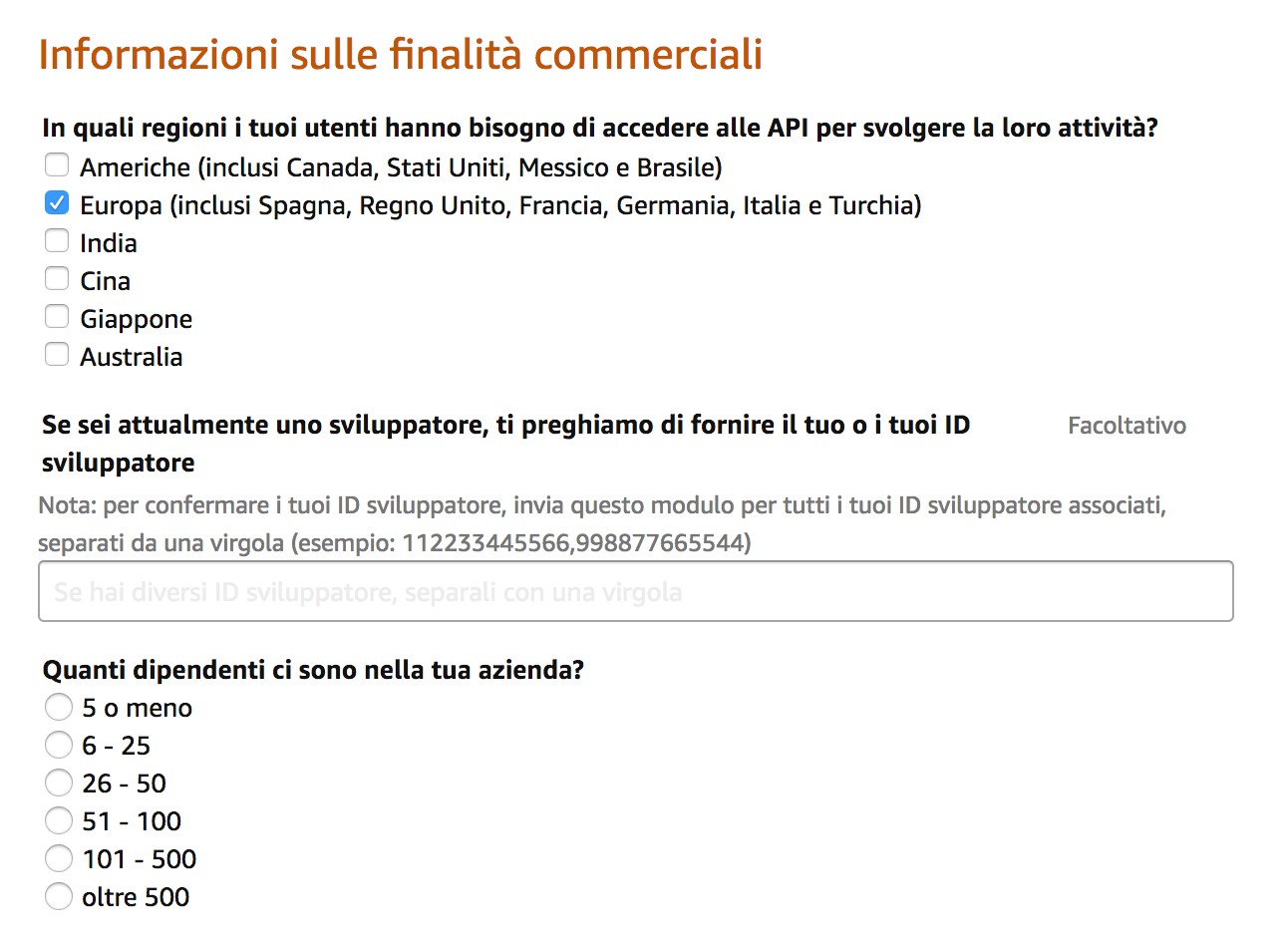Choose the 51 - 100 employees option

[x=59, y=820]
